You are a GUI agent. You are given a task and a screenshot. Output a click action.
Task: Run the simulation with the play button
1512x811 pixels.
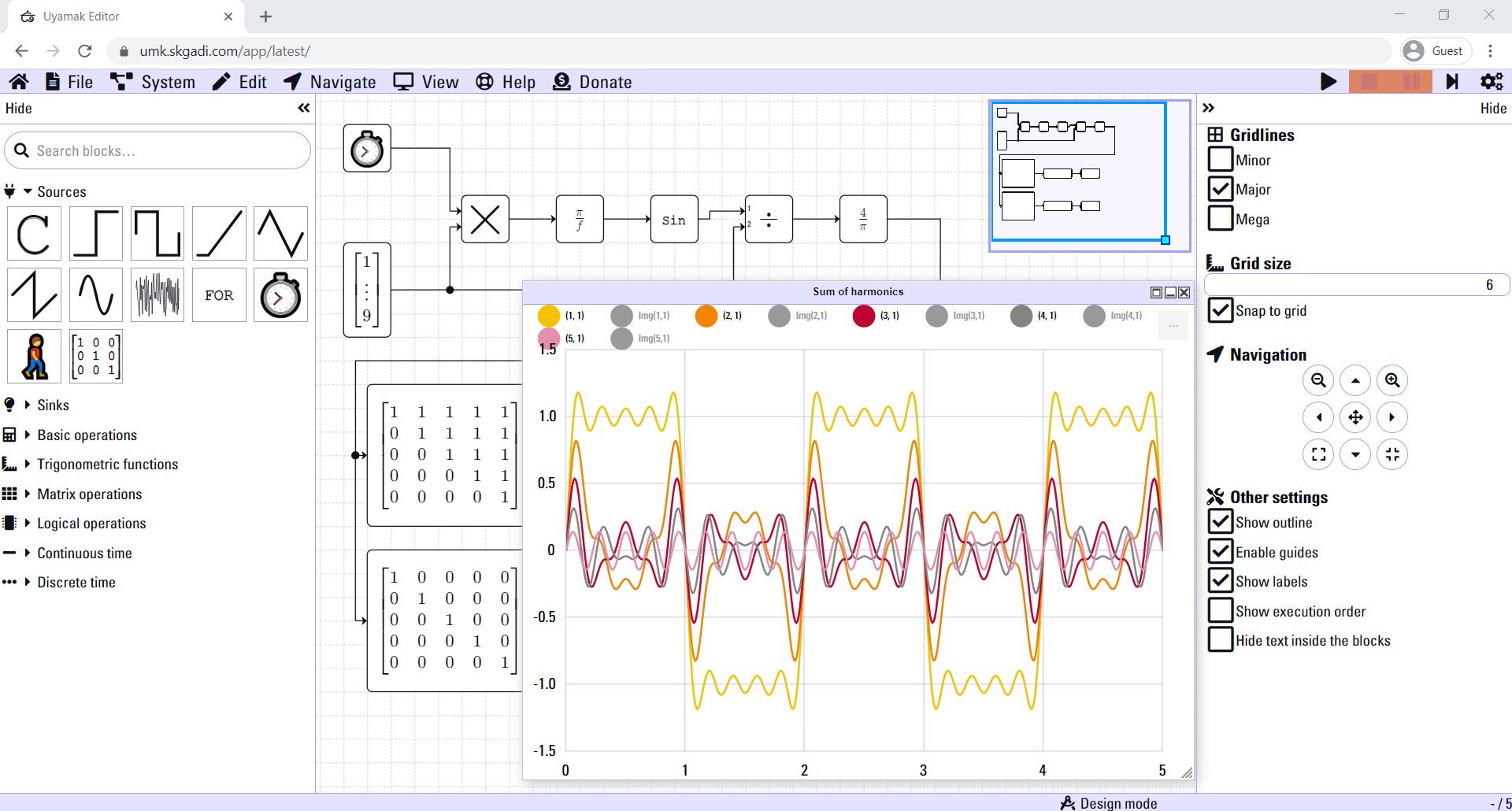(1329, 82)
